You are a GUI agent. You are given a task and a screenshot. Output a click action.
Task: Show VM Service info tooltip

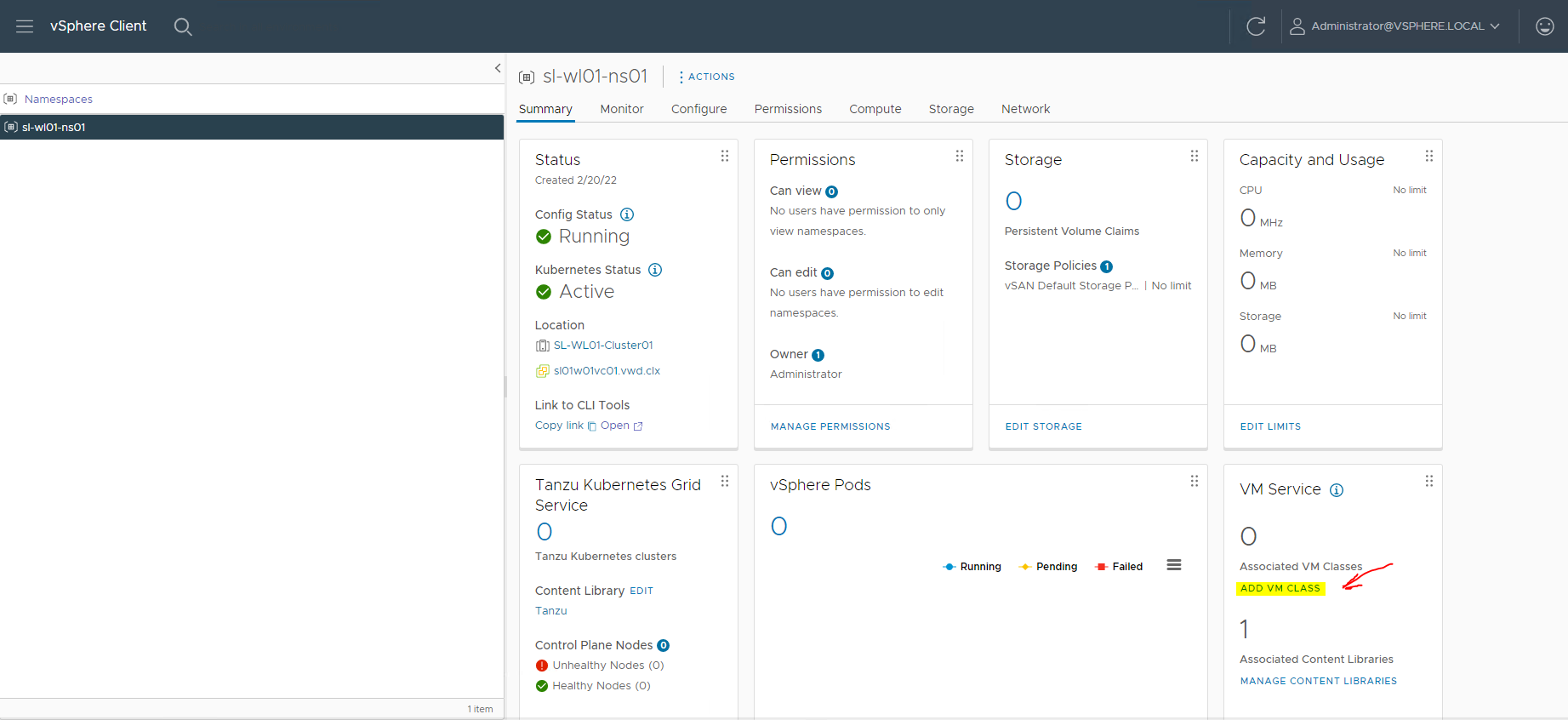(x=1337, y=490)
